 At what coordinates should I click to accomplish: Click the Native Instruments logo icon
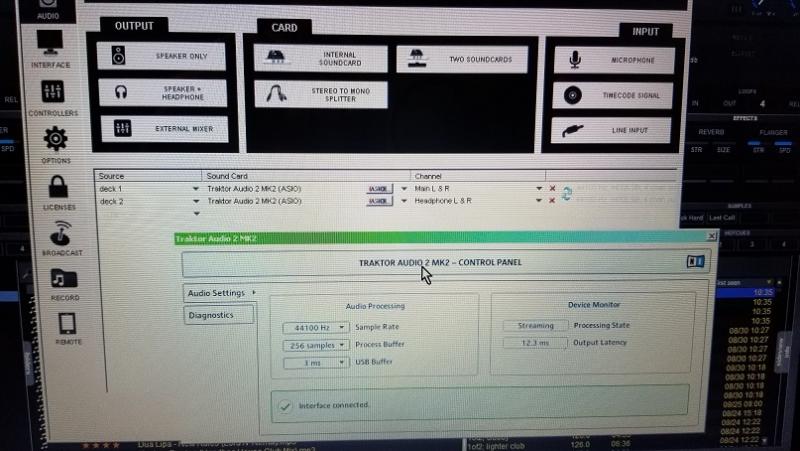coord(695,262)
